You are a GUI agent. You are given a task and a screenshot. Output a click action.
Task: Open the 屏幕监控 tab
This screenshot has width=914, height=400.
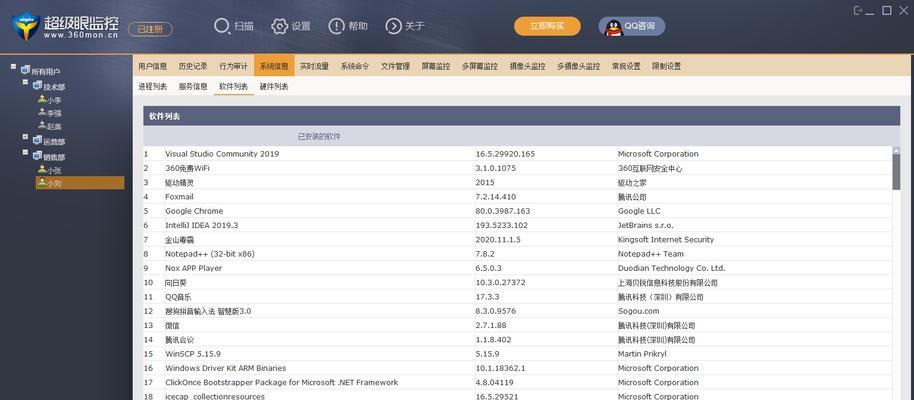[436, 66]
